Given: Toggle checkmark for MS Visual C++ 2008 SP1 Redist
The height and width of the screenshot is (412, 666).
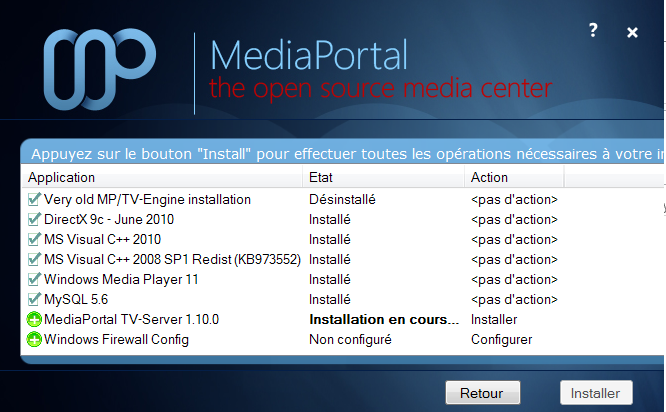Looking at the screenshot, I should [34, 259].
